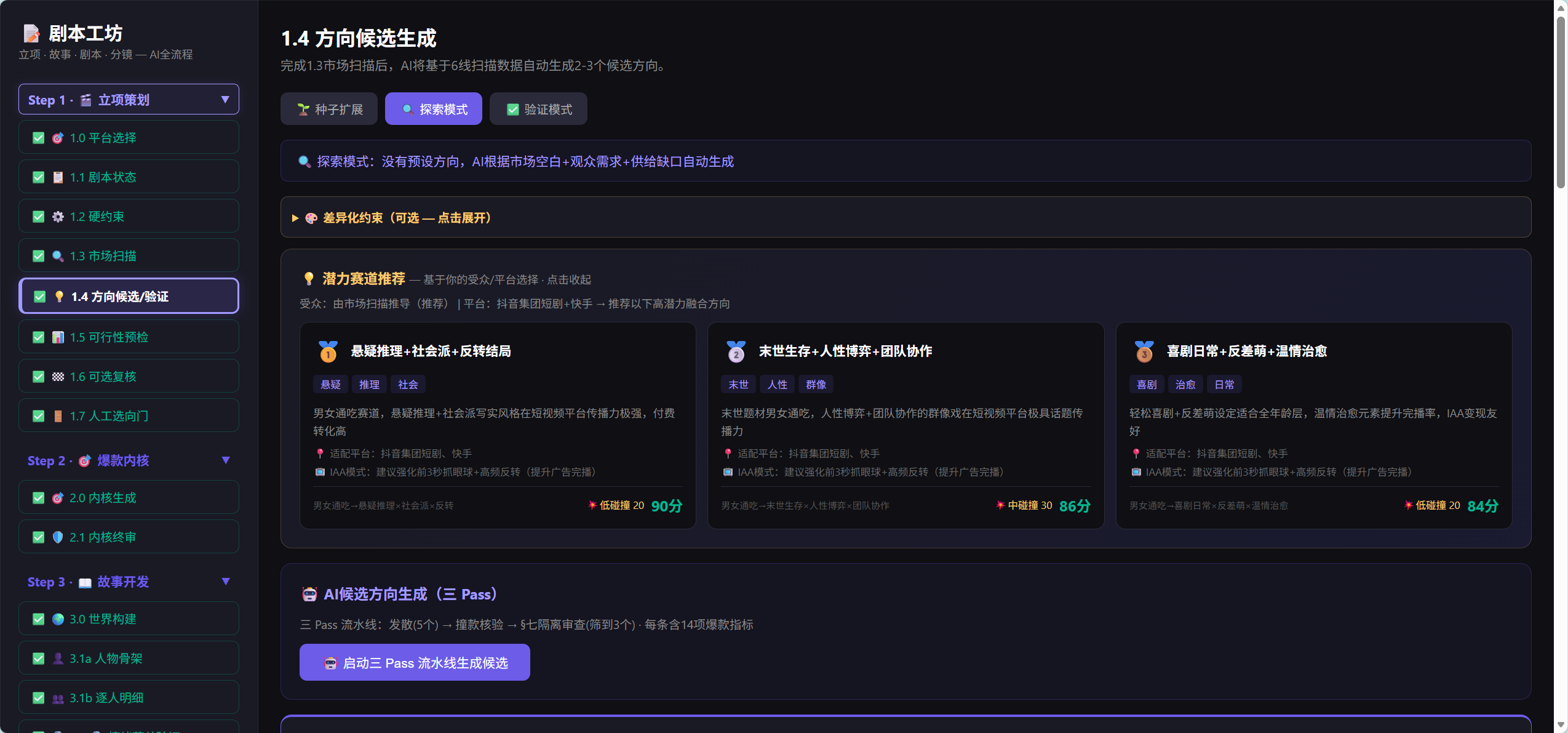Toggle the checkbox for 1.0 平台选择
This screenshot has height=733, width=1568.
(39, 138)
